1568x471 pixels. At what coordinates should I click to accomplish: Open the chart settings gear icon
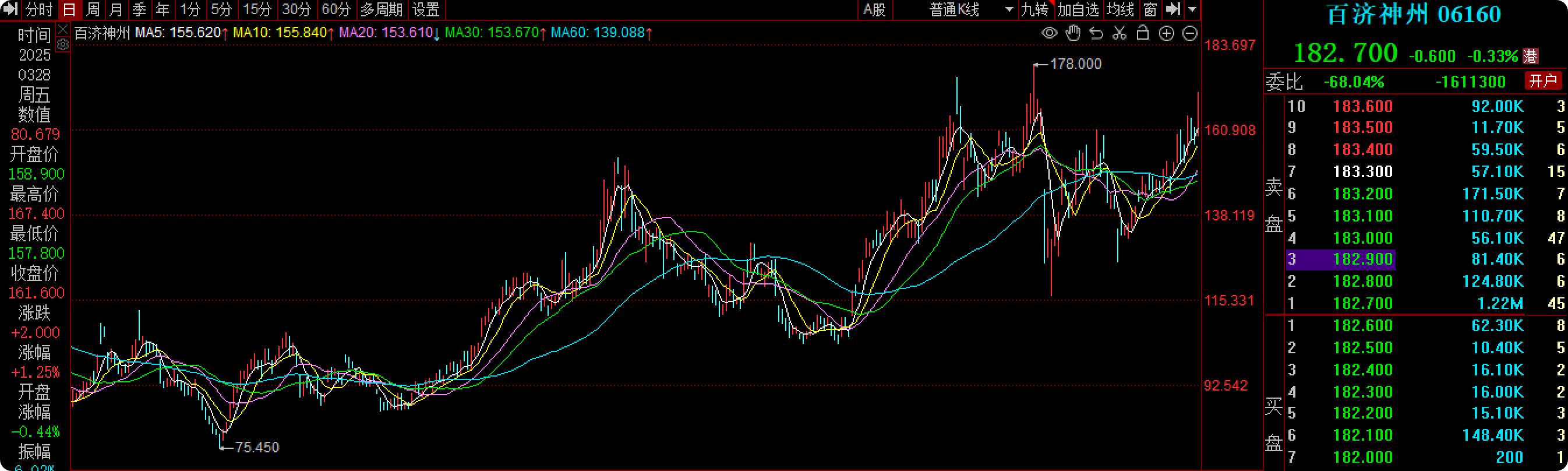[63, 44]
